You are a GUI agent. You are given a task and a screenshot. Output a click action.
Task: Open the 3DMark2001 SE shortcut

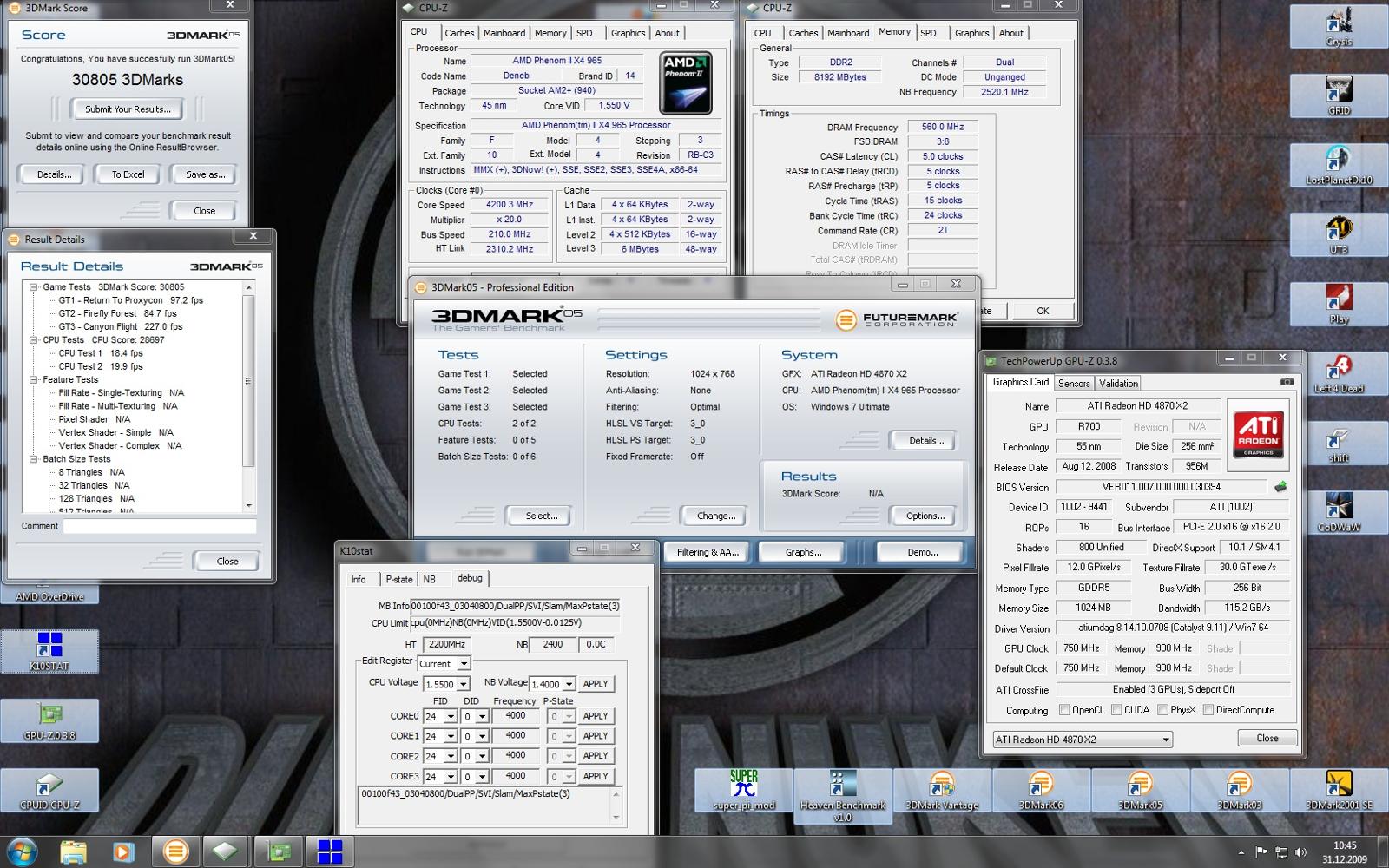pos(1338,791)
